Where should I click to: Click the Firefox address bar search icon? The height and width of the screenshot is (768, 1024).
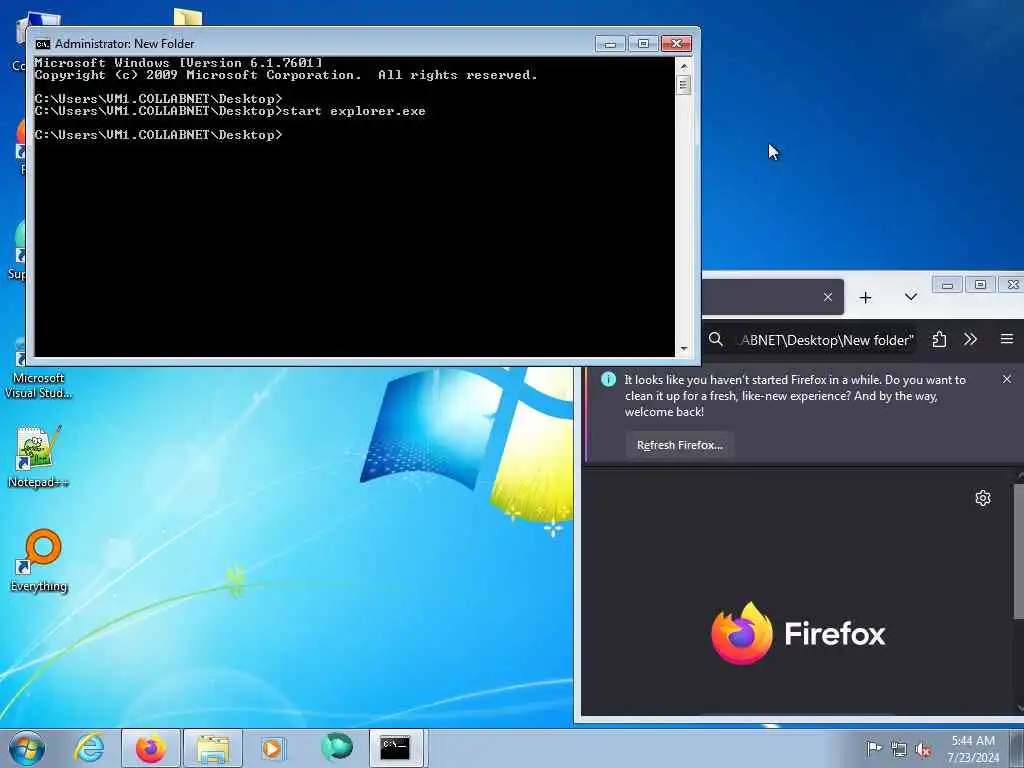click(716, 340)
